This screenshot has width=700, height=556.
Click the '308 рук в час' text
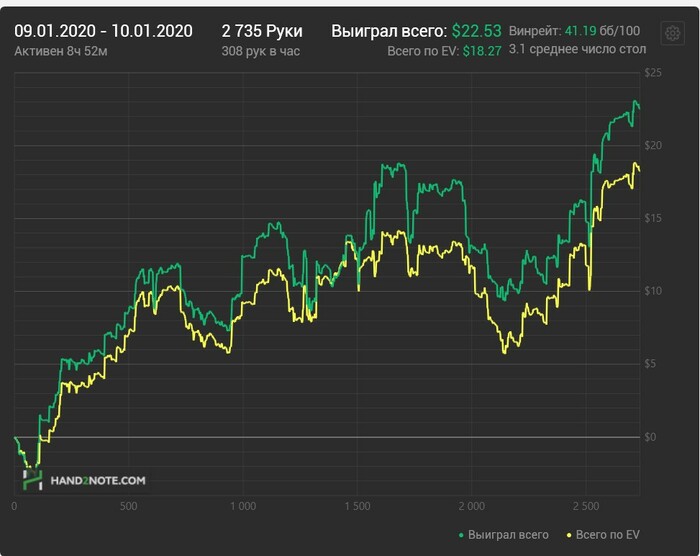click(x=261, y=51)
